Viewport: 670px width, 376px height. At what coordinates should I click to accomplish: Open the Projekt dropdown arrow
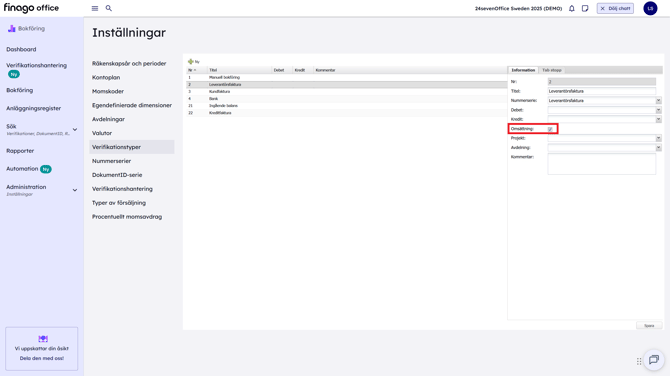pyautogui.click(x=658, y=138)
